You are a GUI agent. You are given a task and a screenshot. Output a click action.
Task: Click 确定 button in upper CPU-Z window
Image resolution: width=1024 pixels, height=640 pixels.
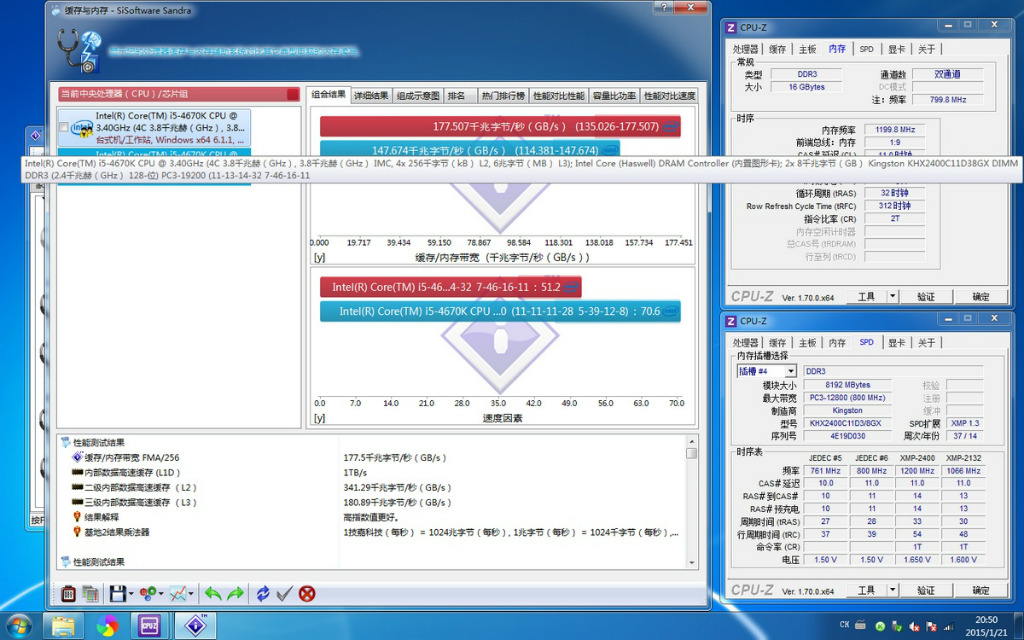(x=980, y=296)
